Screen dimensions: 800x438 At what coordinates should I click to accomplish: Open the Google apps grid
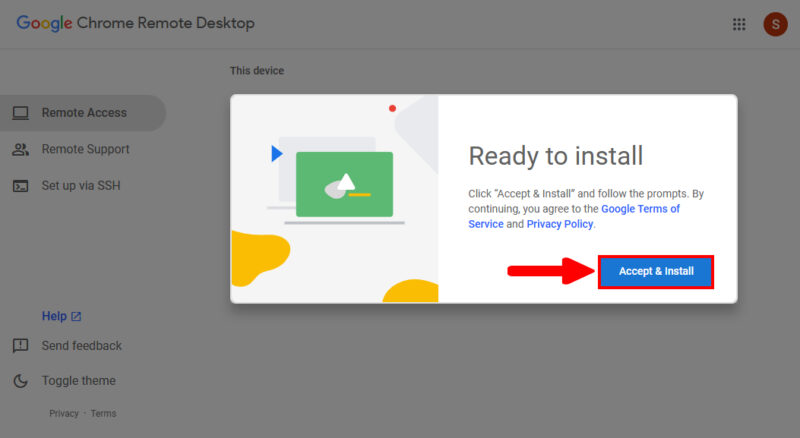739,24
